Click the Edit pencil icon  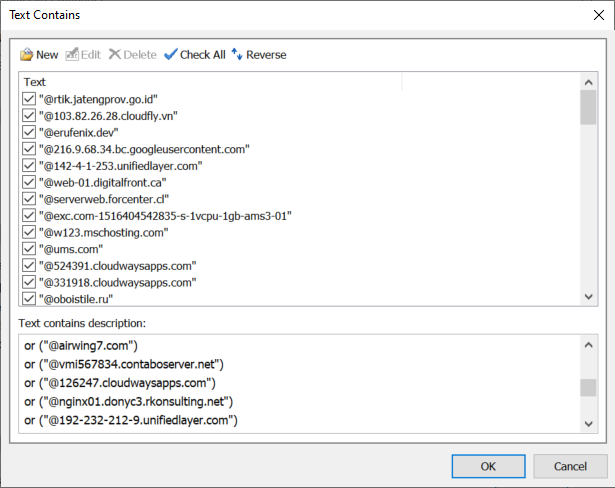coord(72,55)
